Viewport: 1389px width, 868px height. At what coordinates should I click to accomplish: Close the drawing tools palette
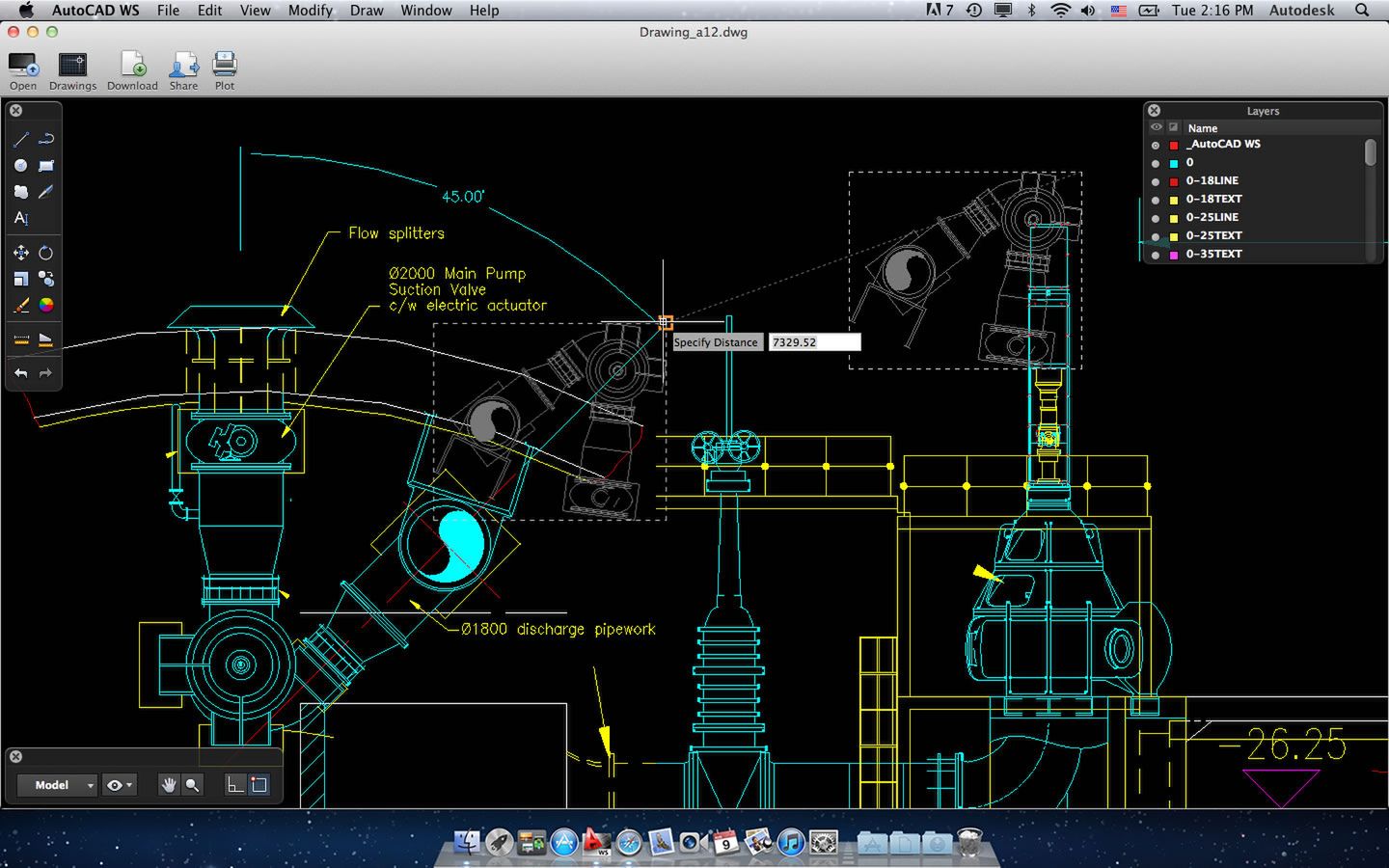point(15,111)
